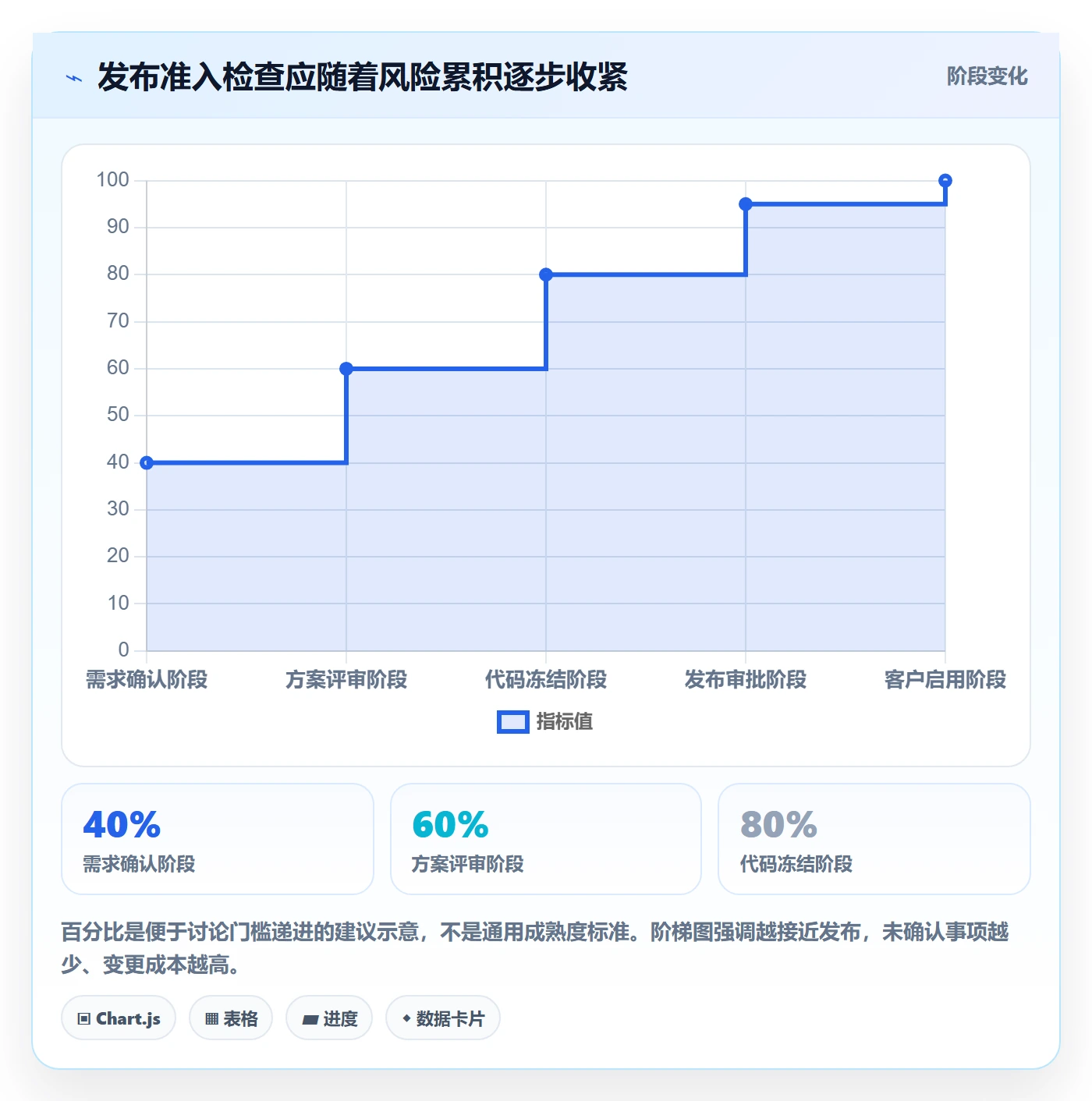The image size is (1092, 1101).
Task: Click the title 发布准入检查应随着风险累积逐步收紧
Action: click(x=363, y=77)
